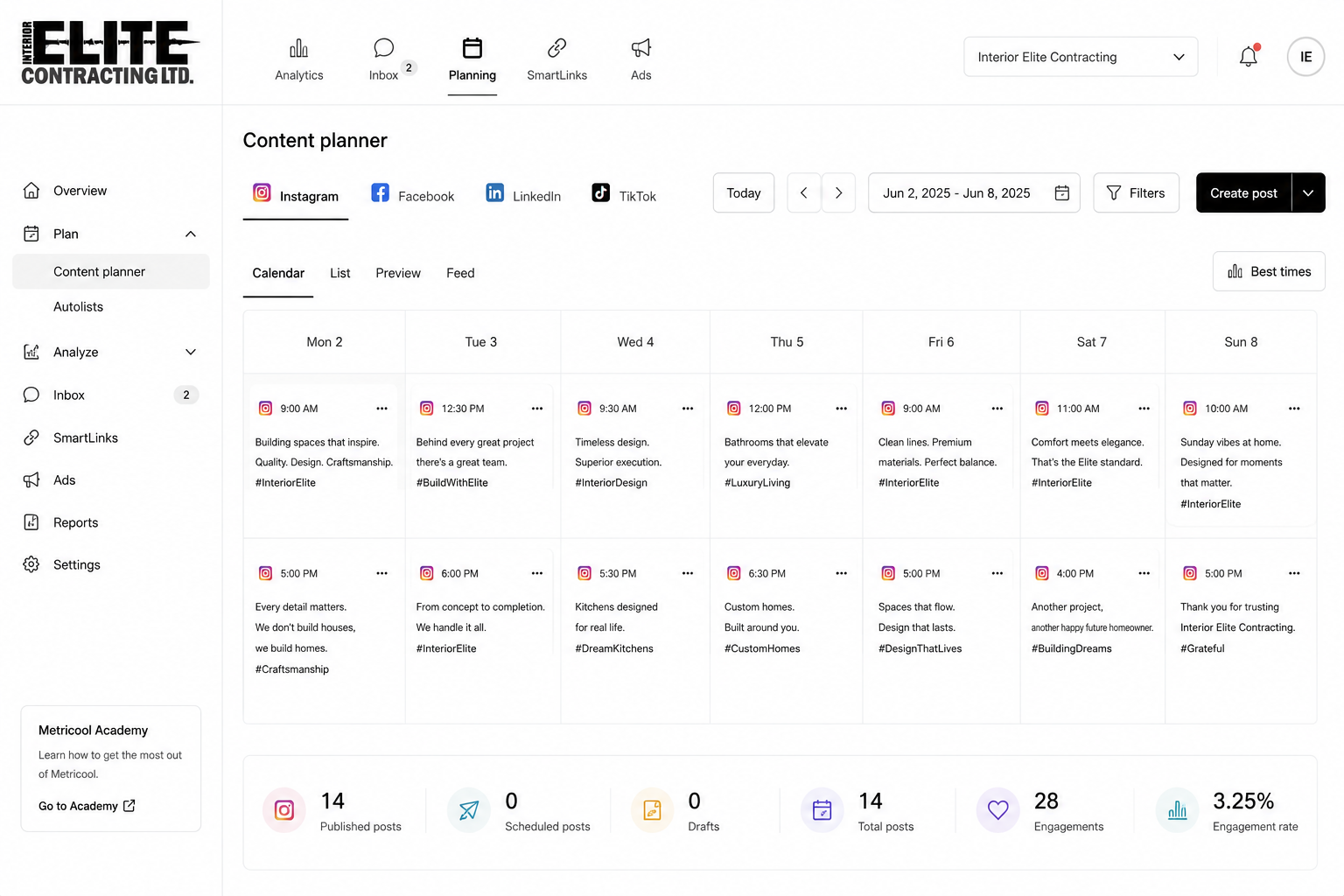
Task: Open options for Wed 5:30 PM post
Action: pyautogui.click(x=688, y=573)
